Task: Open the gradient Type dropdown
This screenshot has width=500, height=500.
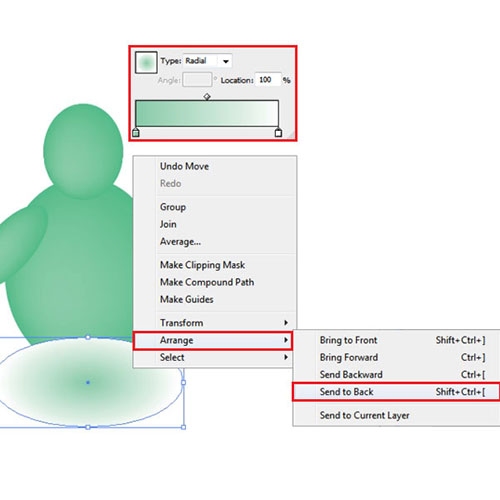Action: click(x=207, y=61)
